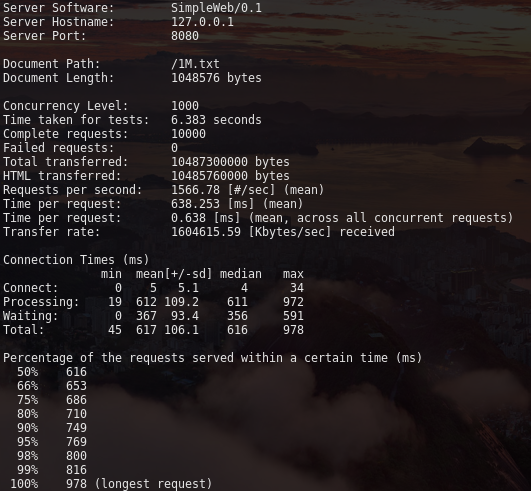This screenshot has width=531, height=491.
Task: Click the 90% percentile value 749
Action: 77,428
